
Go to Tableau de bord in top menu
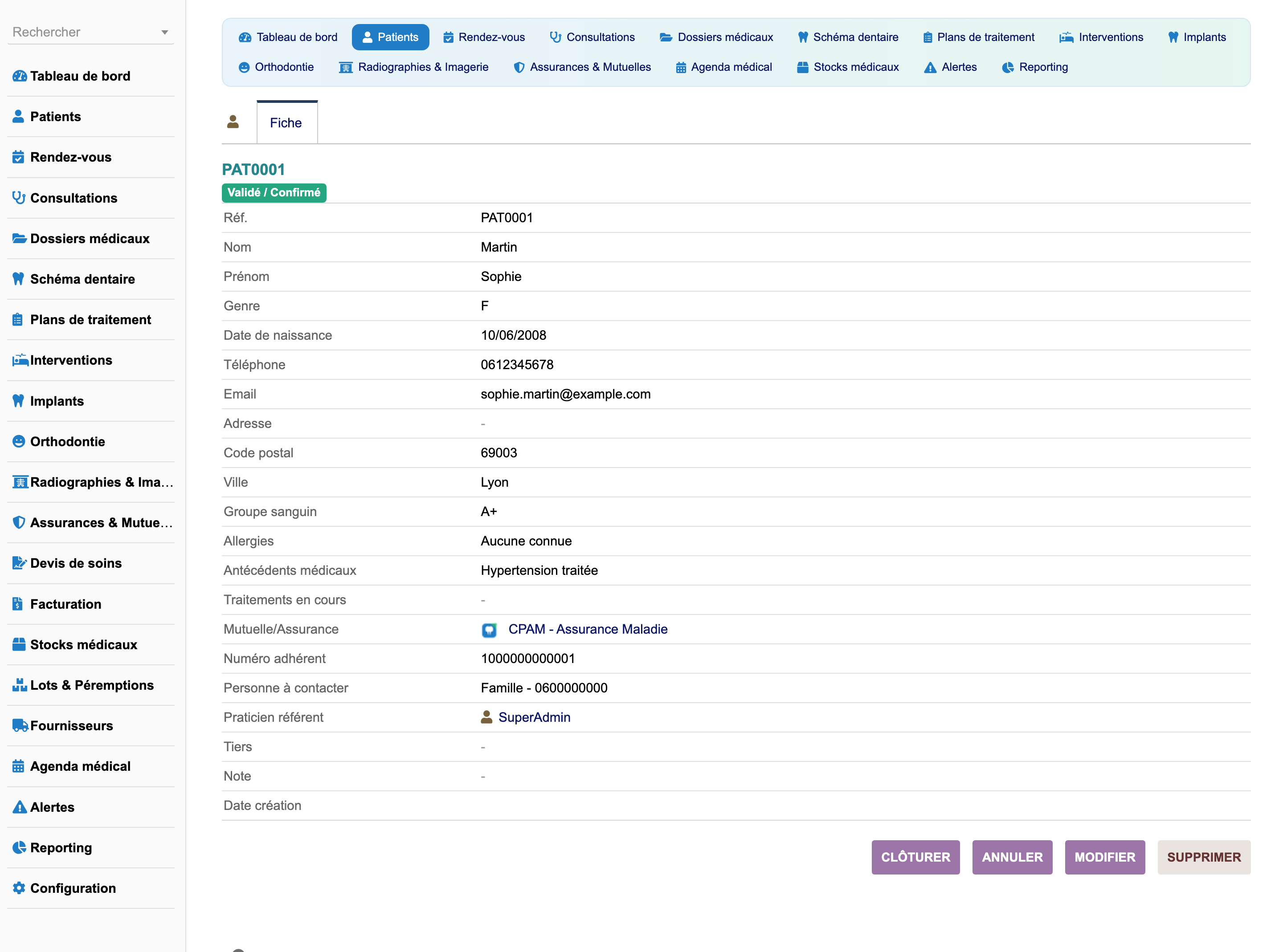[288, 37]
